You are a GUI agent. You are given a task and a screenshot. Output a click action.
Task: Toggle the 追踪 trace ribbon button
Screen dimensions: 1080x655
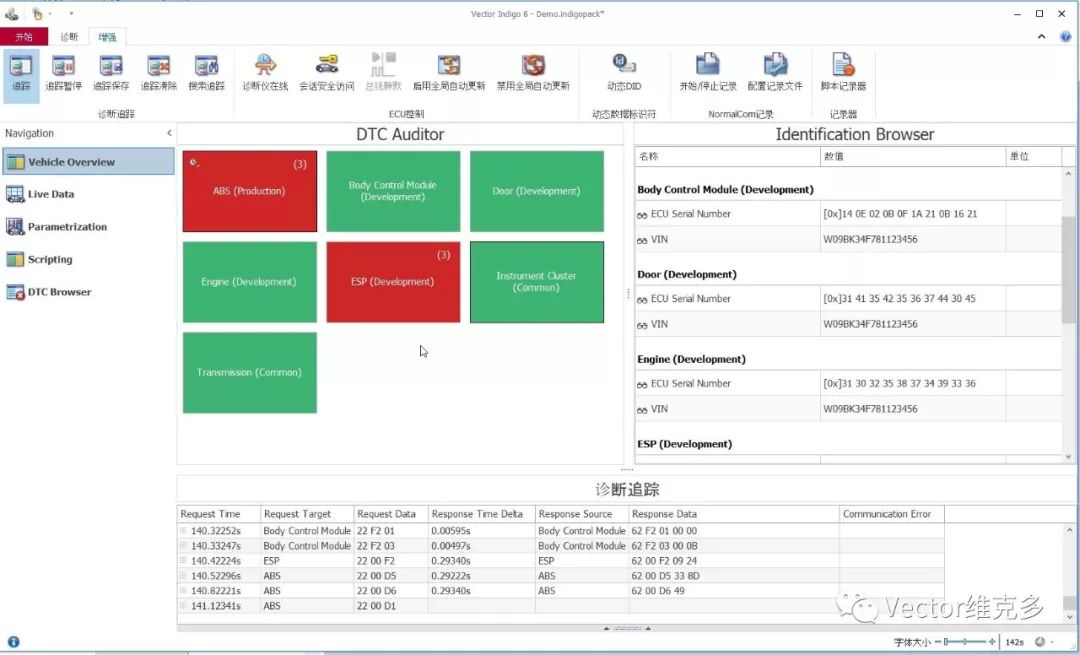tap(21, 74)
